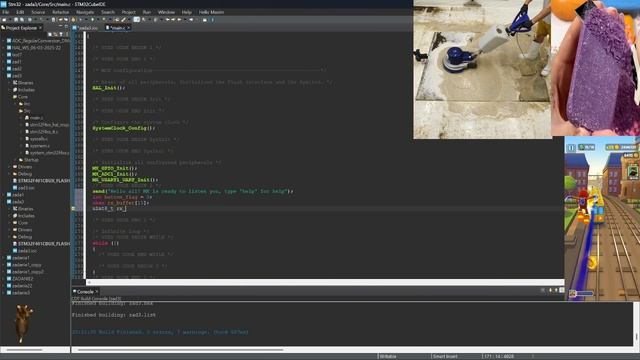Viewport: 640px width, 360px height.
Task: Select the zadanie1_copy2 project
Action: (25, 272)
